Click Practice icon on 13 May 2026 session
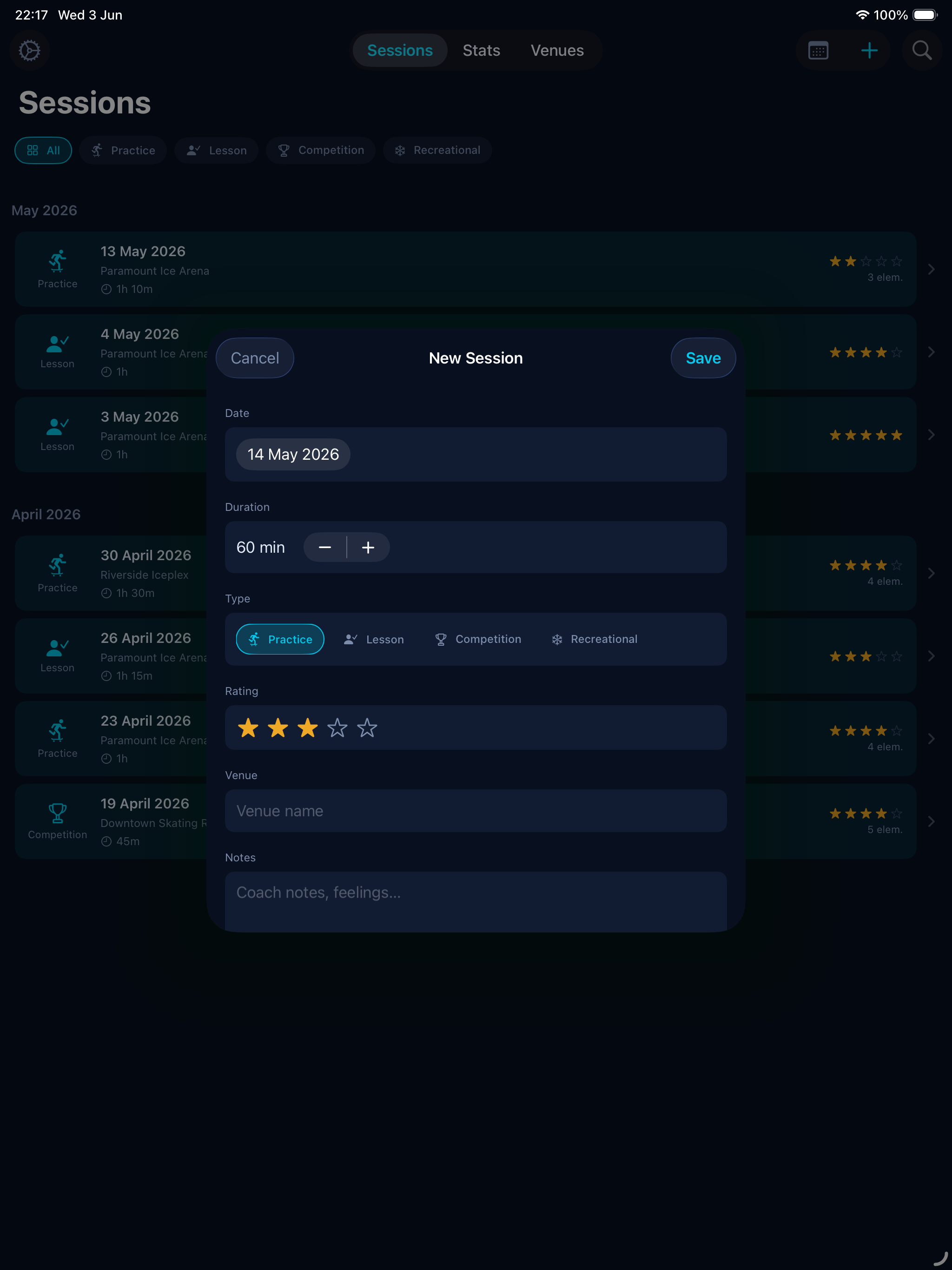 [x=58, y=261]
